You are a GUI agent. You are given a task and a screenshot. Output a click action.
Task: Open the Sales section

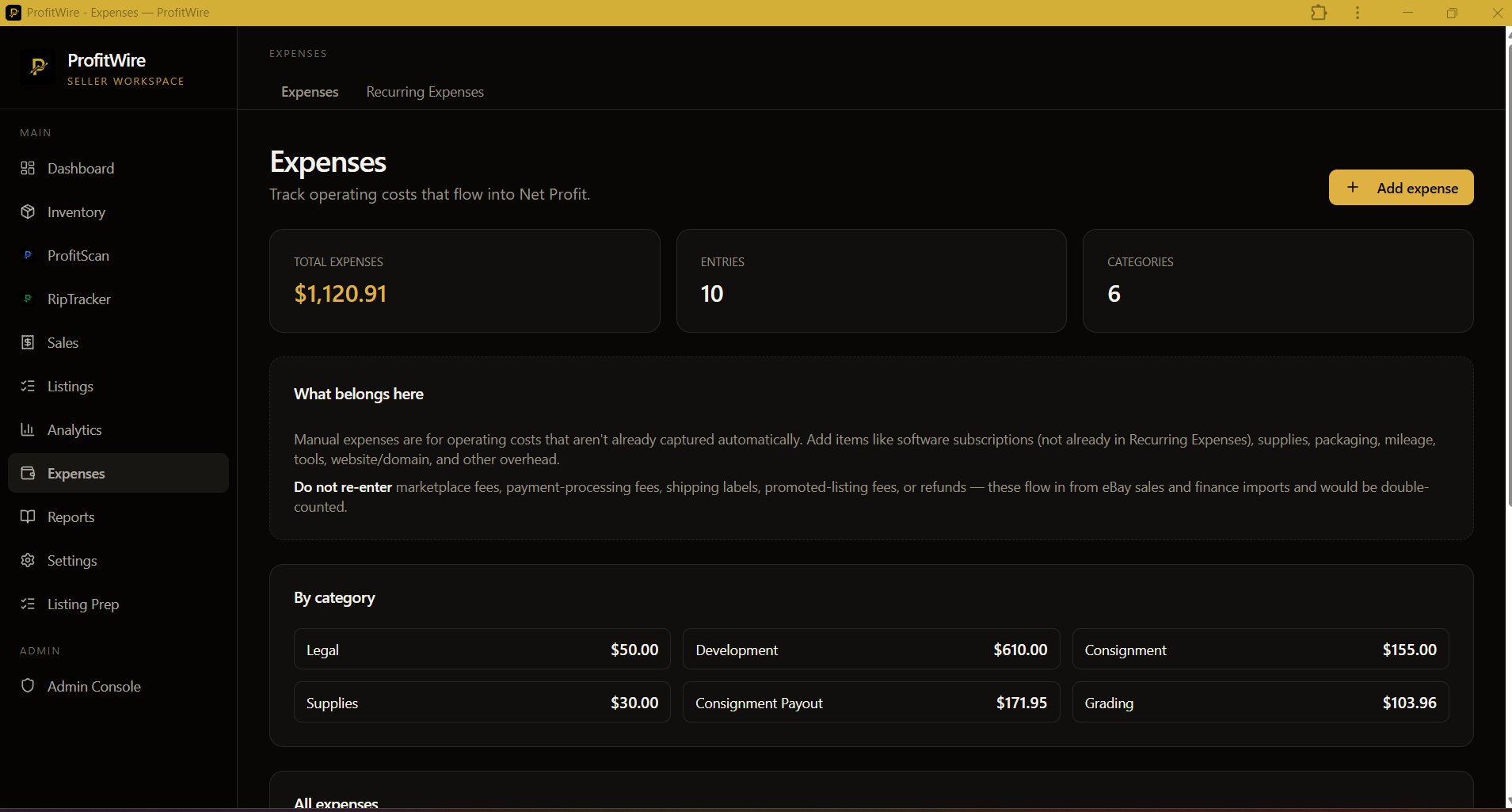click(x=118, y=342)
